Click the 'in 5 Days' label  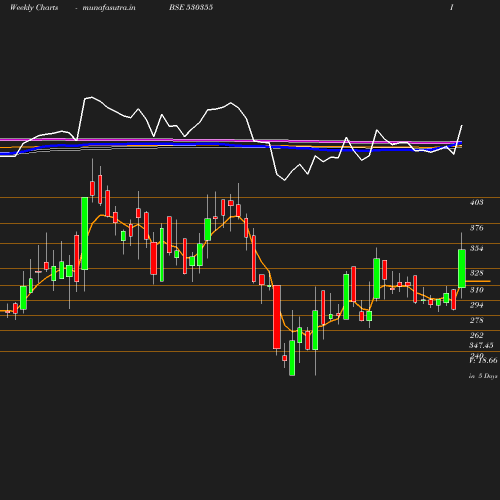click(483, 376)
